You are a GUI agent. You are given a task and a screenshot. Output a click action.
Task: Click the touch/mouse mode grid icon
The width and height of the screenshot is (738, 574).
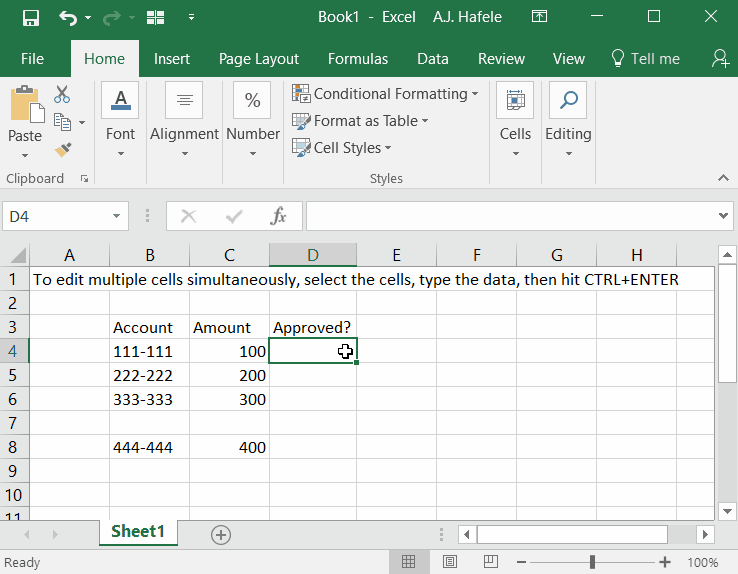(155, 18)
